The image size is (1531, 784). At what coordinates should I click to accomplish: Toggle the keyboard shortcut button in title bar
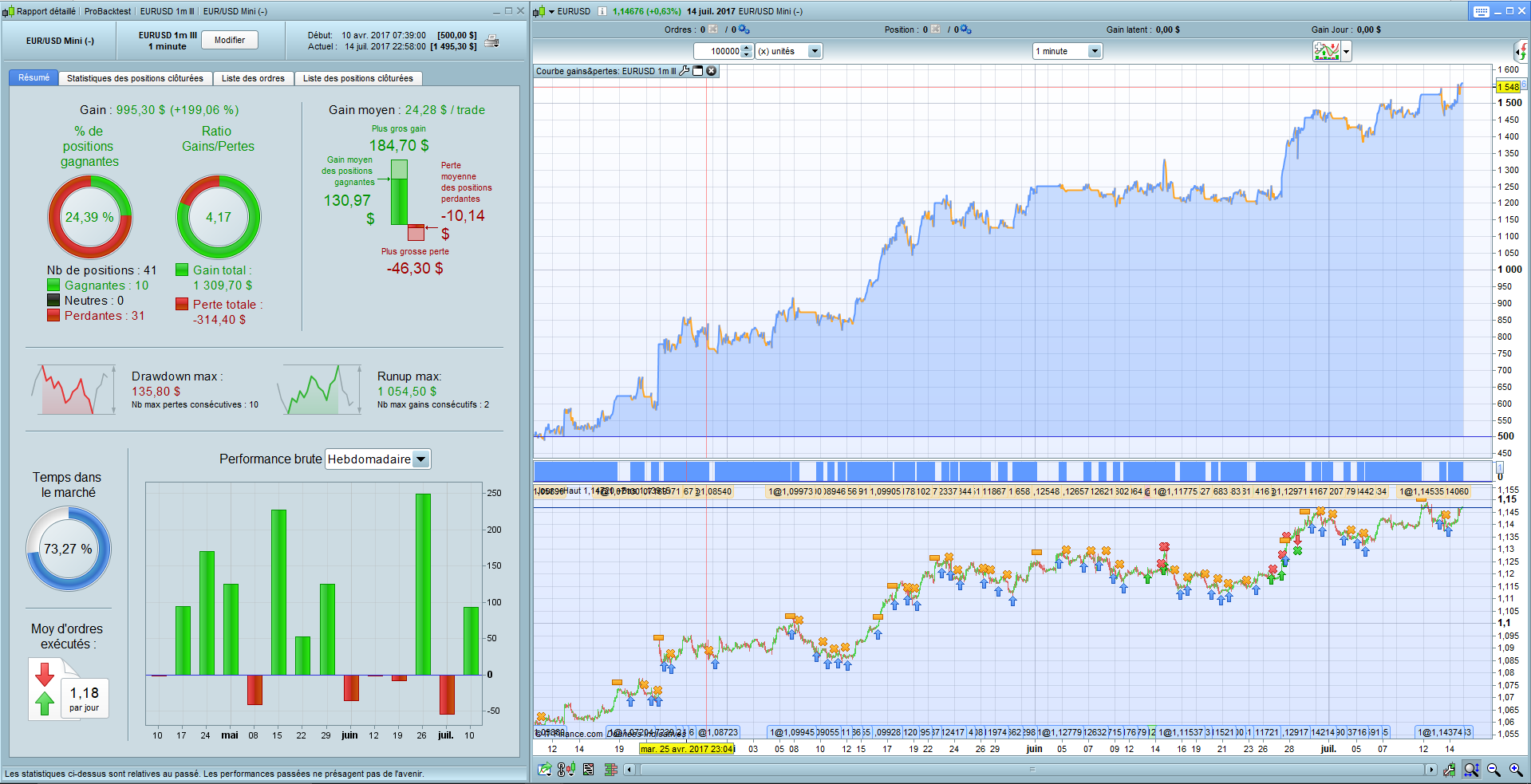tap(1481, 11)
